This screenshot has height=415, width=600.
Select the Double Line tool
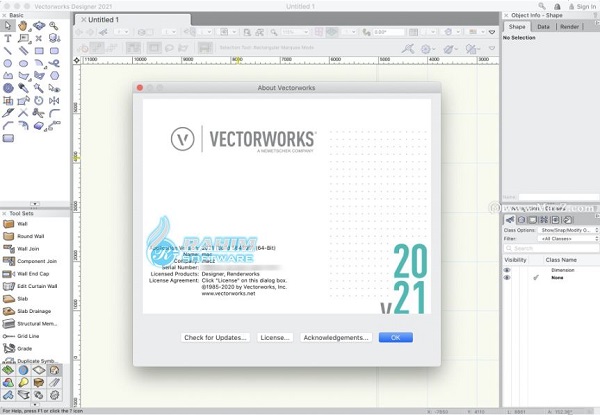click(x=23, y=50)
